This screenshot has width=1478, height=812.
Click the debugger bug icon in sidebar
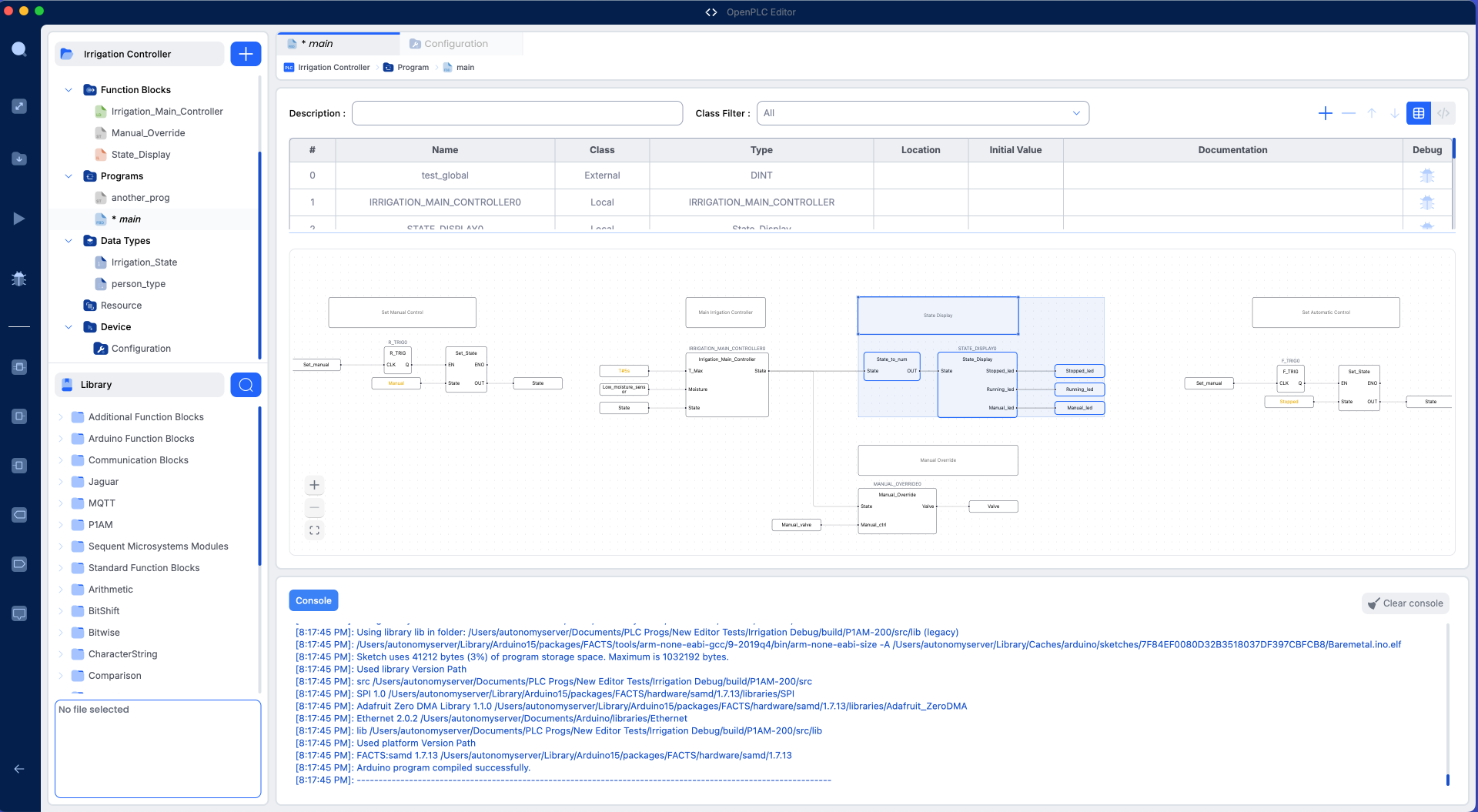[19, 279]
